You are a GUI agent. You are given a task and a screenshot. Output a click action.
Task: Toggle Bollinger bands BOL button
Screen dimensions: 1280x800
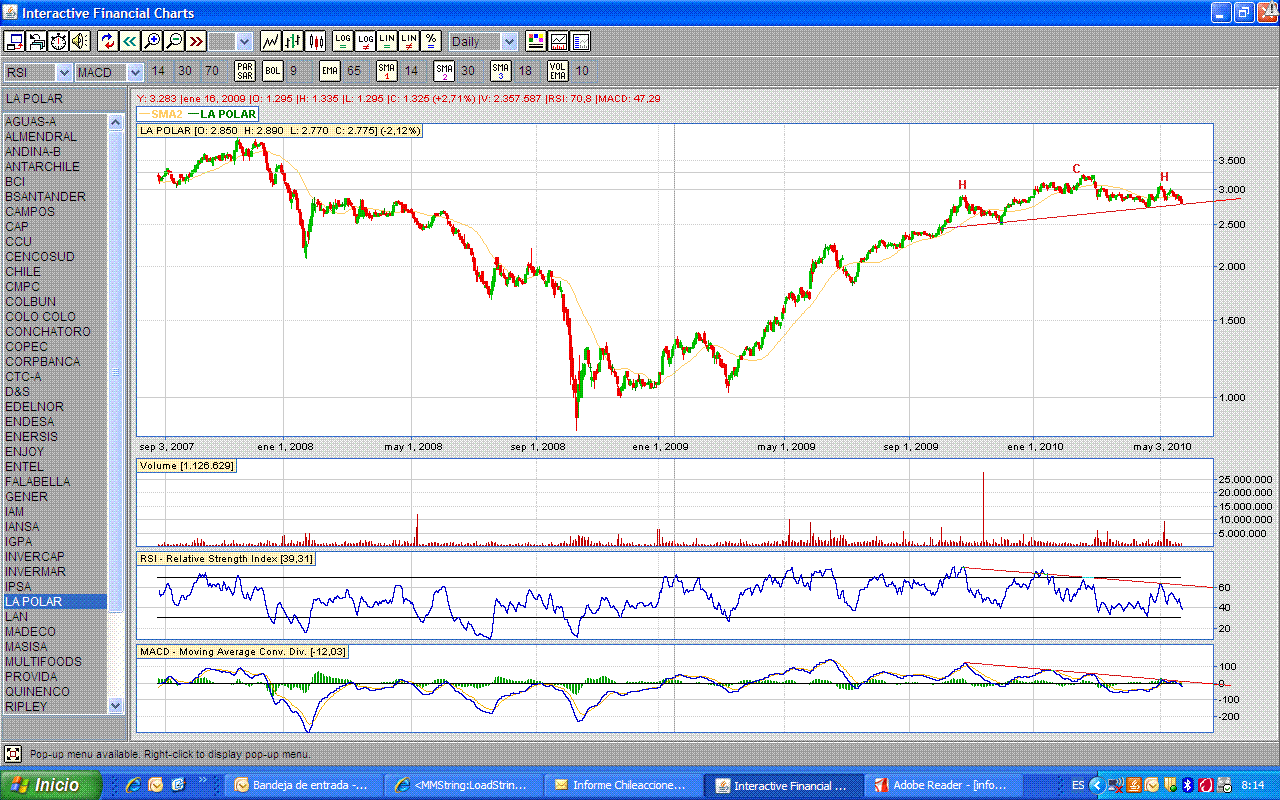[273, 71]
